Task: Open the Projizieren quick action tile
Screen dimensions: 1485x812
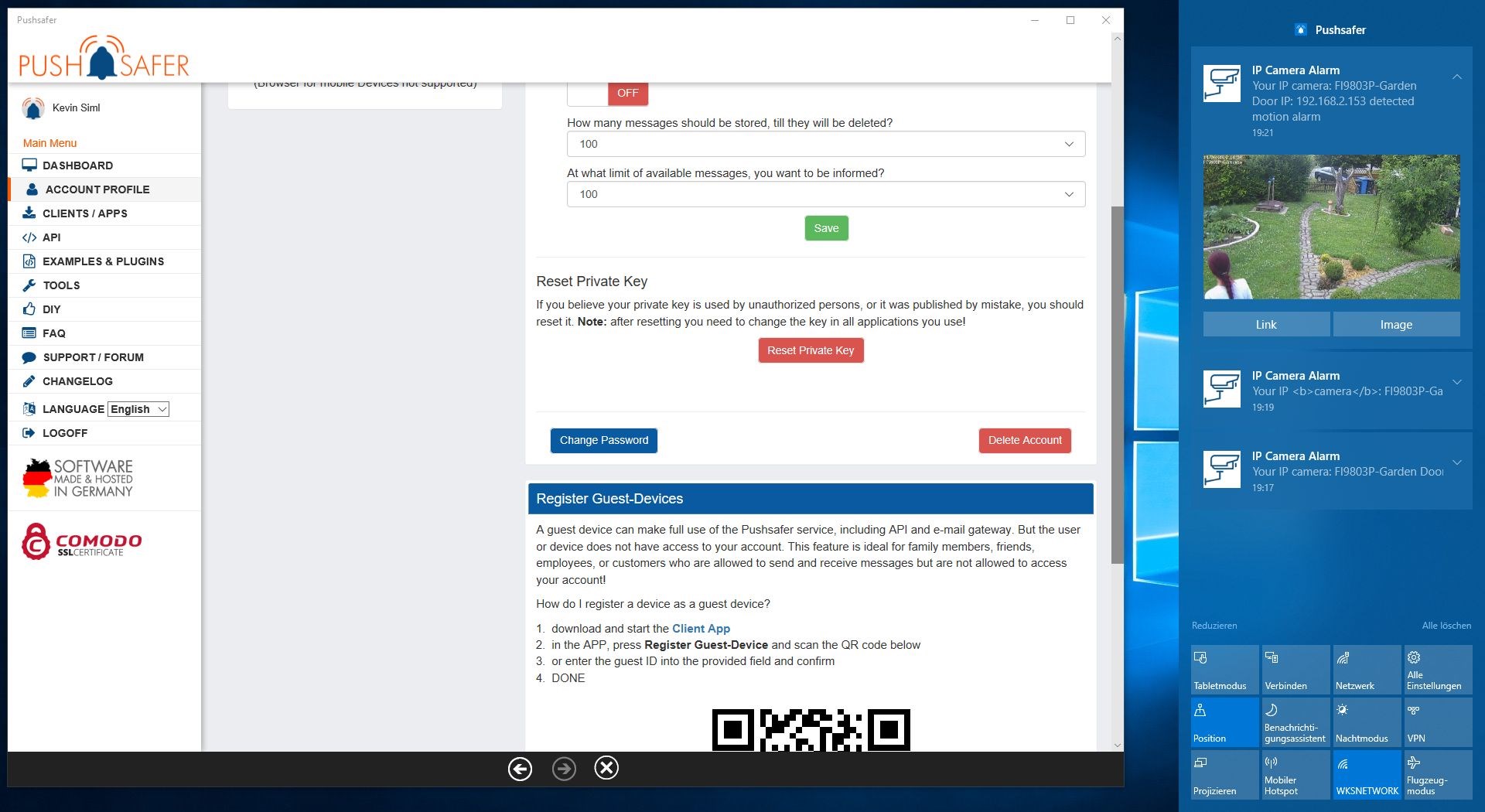Action: tap(1224, 775)
